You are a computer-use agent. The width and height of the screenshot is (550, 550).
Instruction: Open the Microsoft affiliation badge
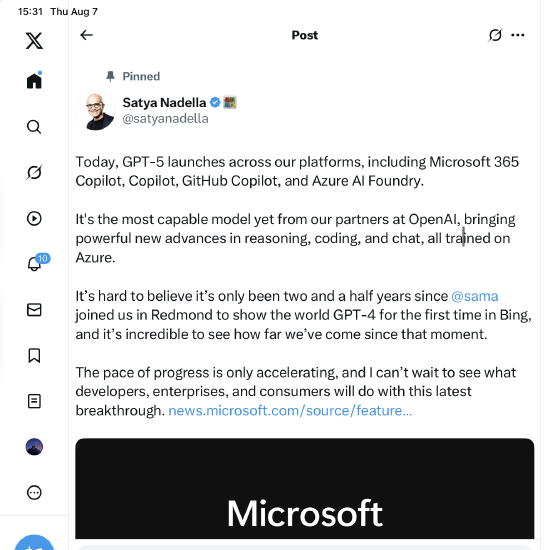tap(230, 103)
